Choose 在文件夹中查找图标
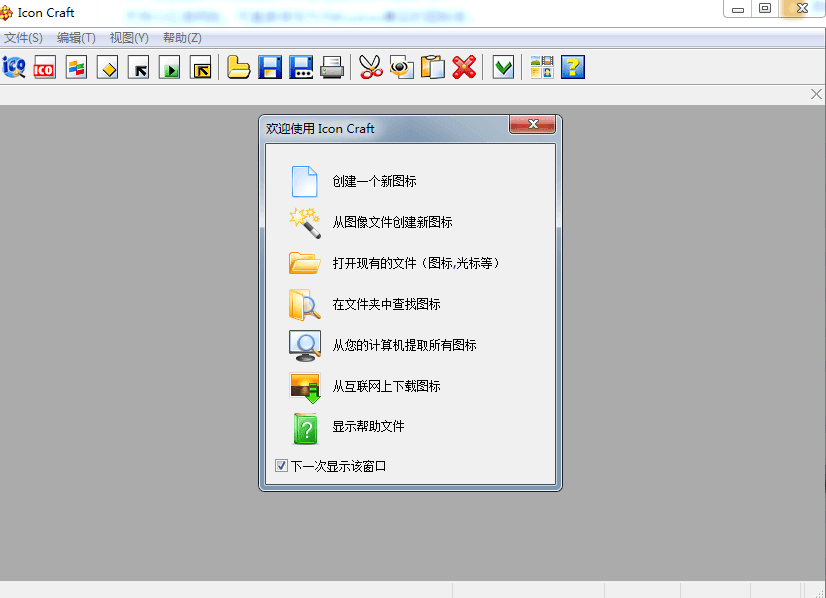 tap(386, 304)
